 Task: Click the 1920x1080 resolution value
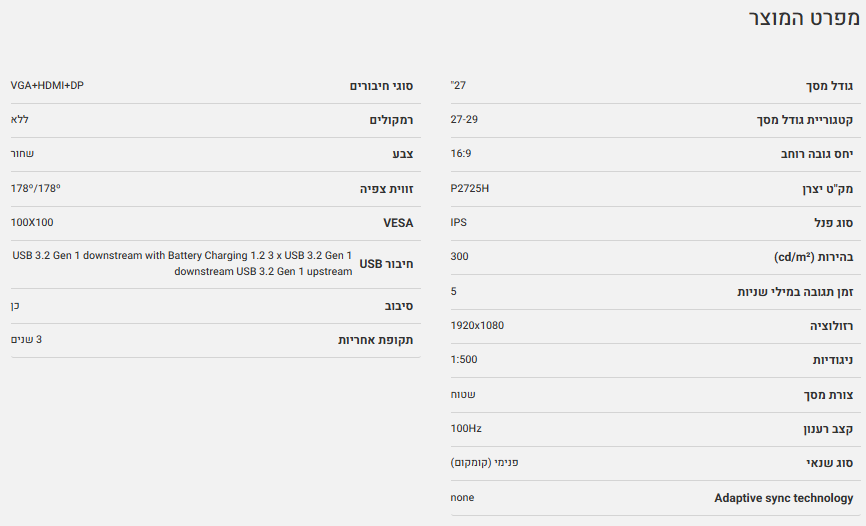coord(477,325)
